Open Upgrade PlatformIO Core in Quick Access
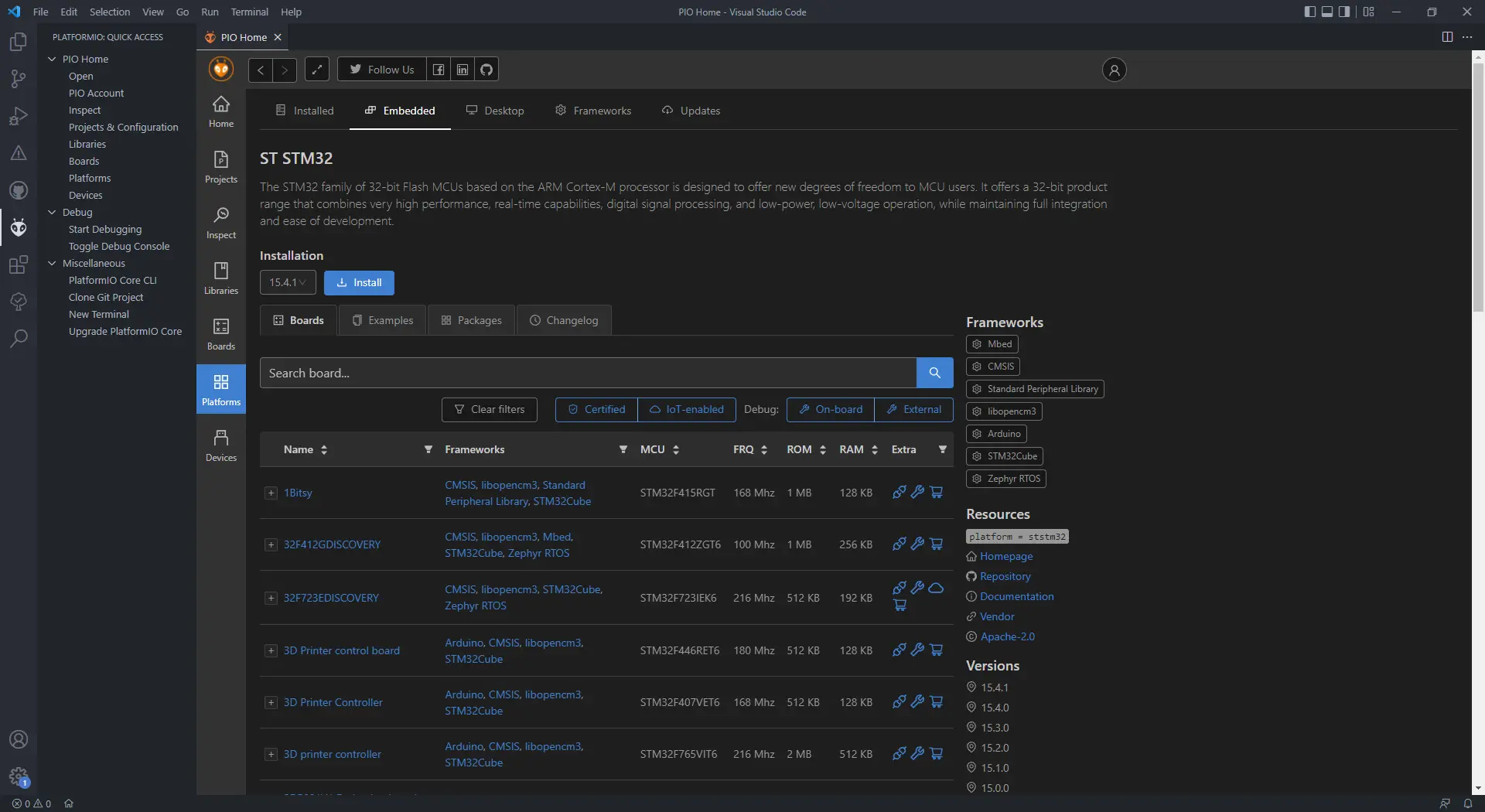 pos(125,331)
